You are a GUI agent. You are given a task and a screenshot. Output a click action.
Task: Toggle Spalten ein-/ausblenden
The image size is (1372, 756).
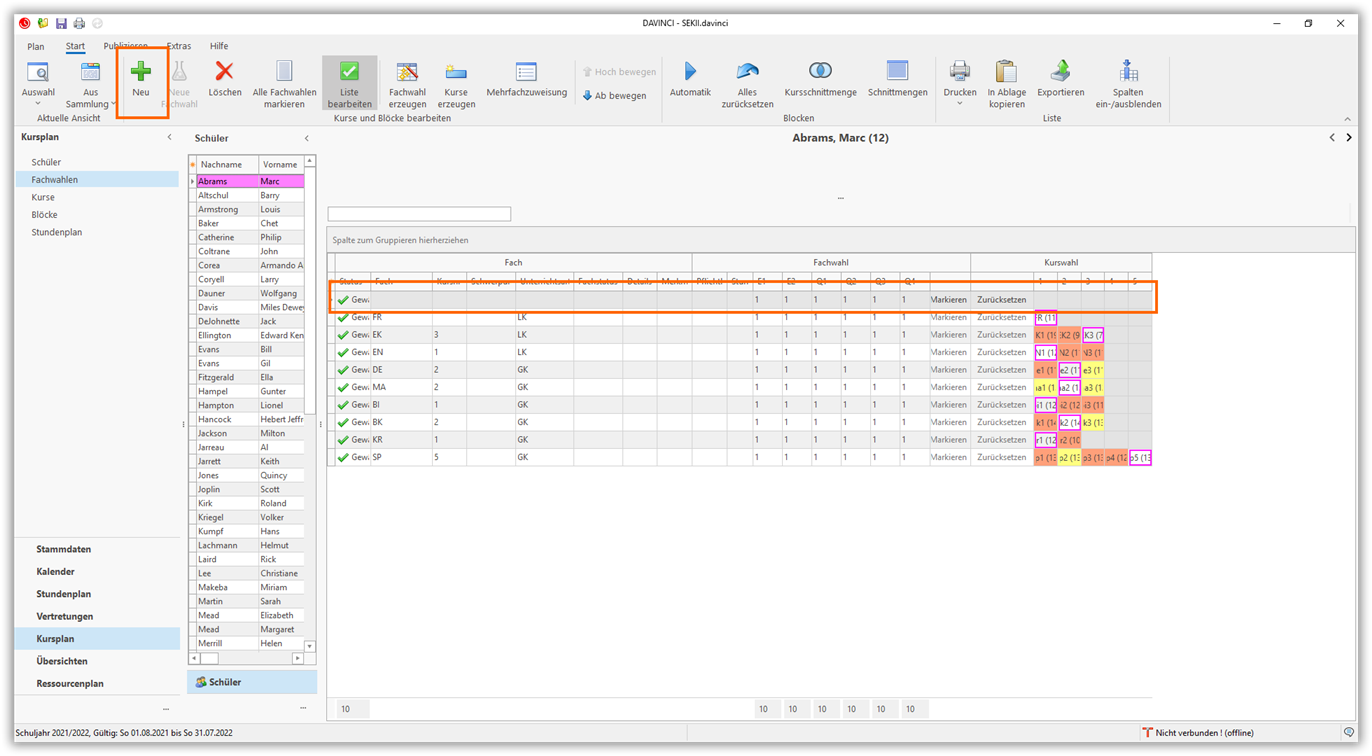(1128, 72)
